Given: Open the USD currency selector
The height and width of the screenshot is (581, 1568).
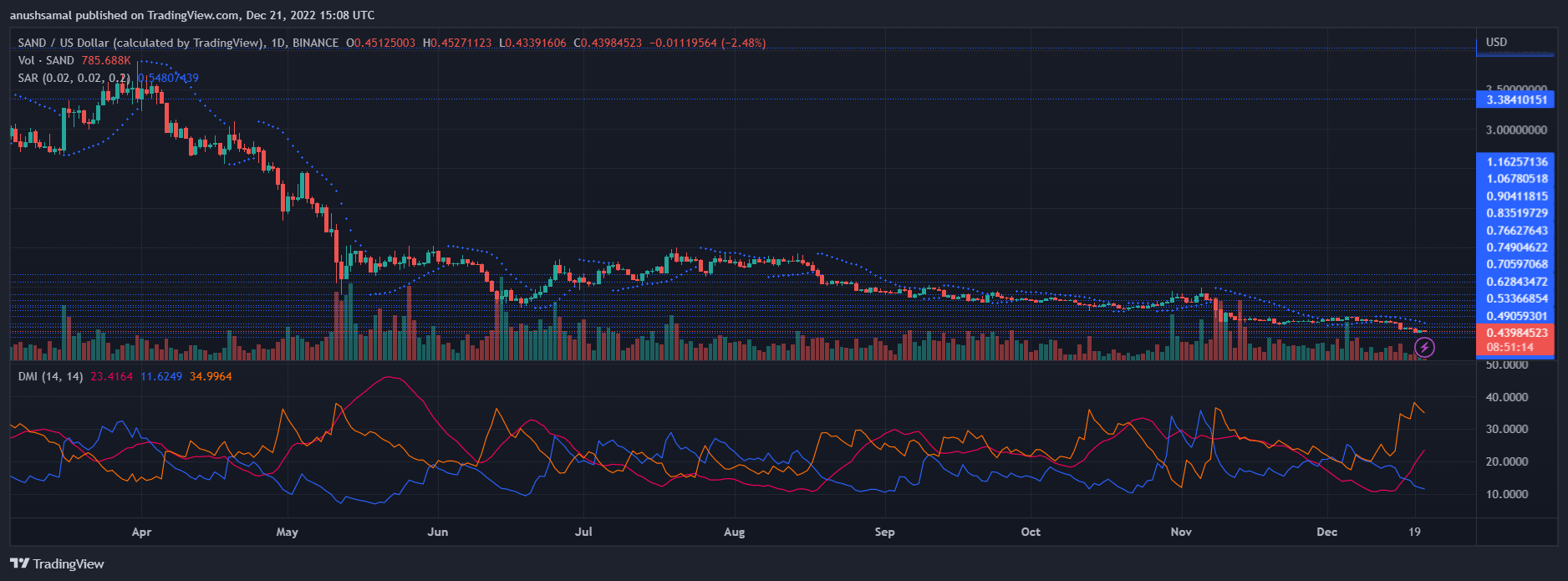Looking at the screenshot, I should [x=1496, y=42].
